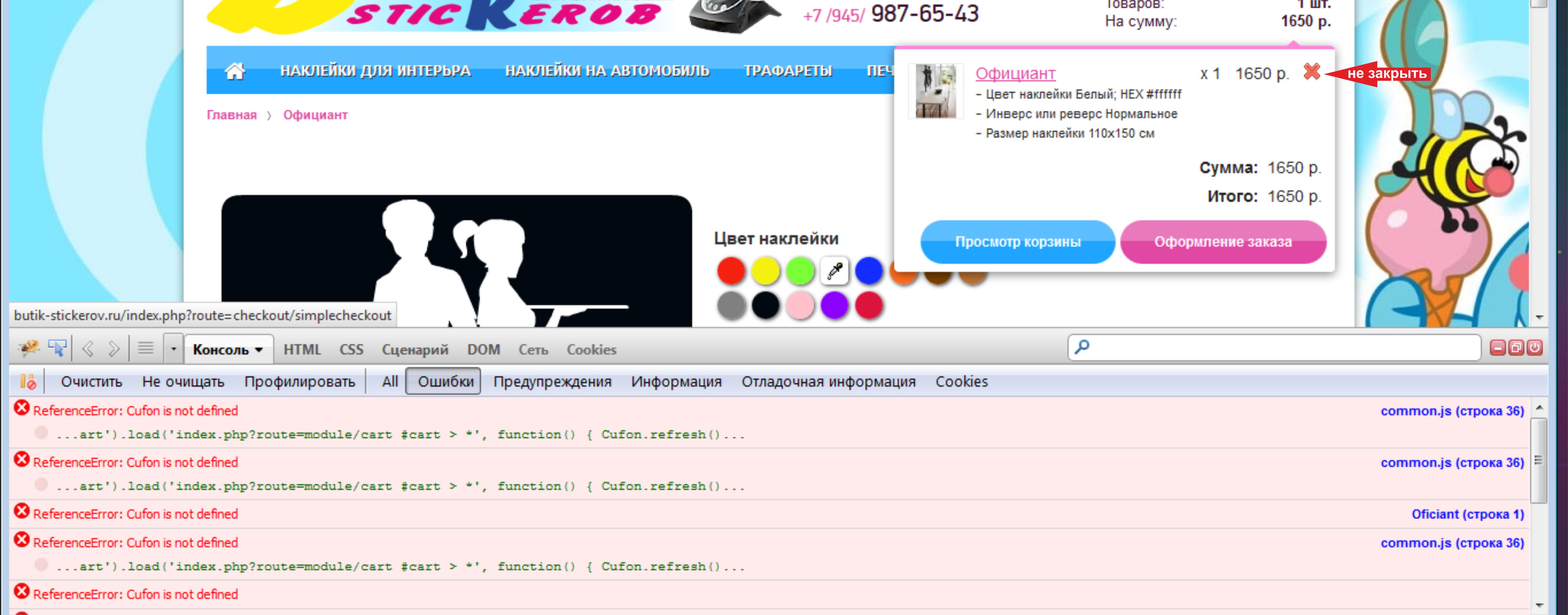
Task: Open Firebug in a detached window
Action: (1516, 348)
